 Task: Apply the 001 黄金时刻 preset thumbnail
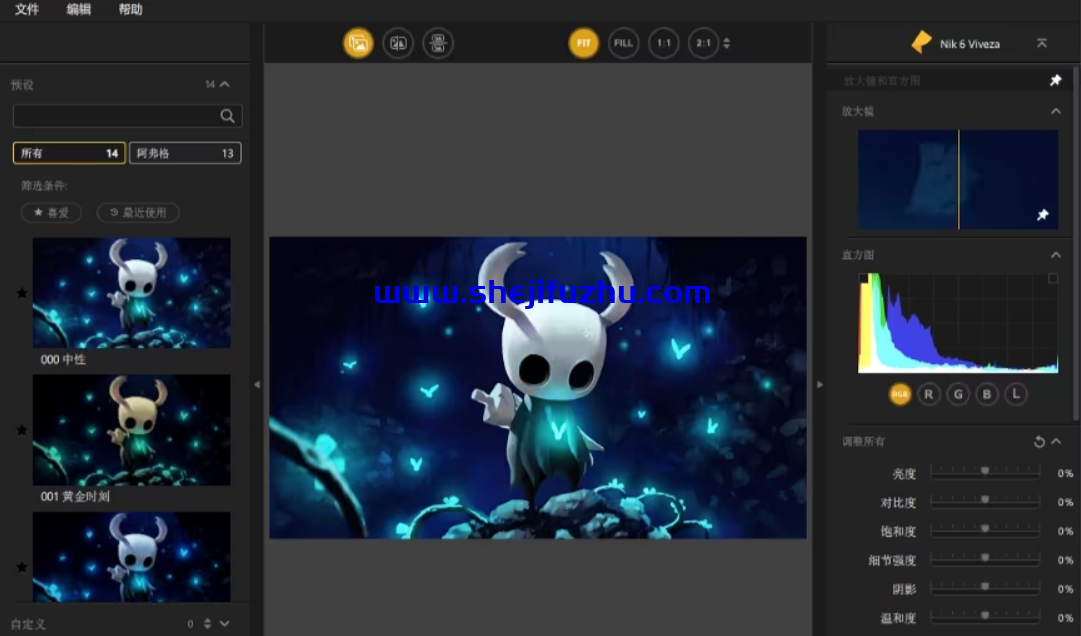[132, 430]
